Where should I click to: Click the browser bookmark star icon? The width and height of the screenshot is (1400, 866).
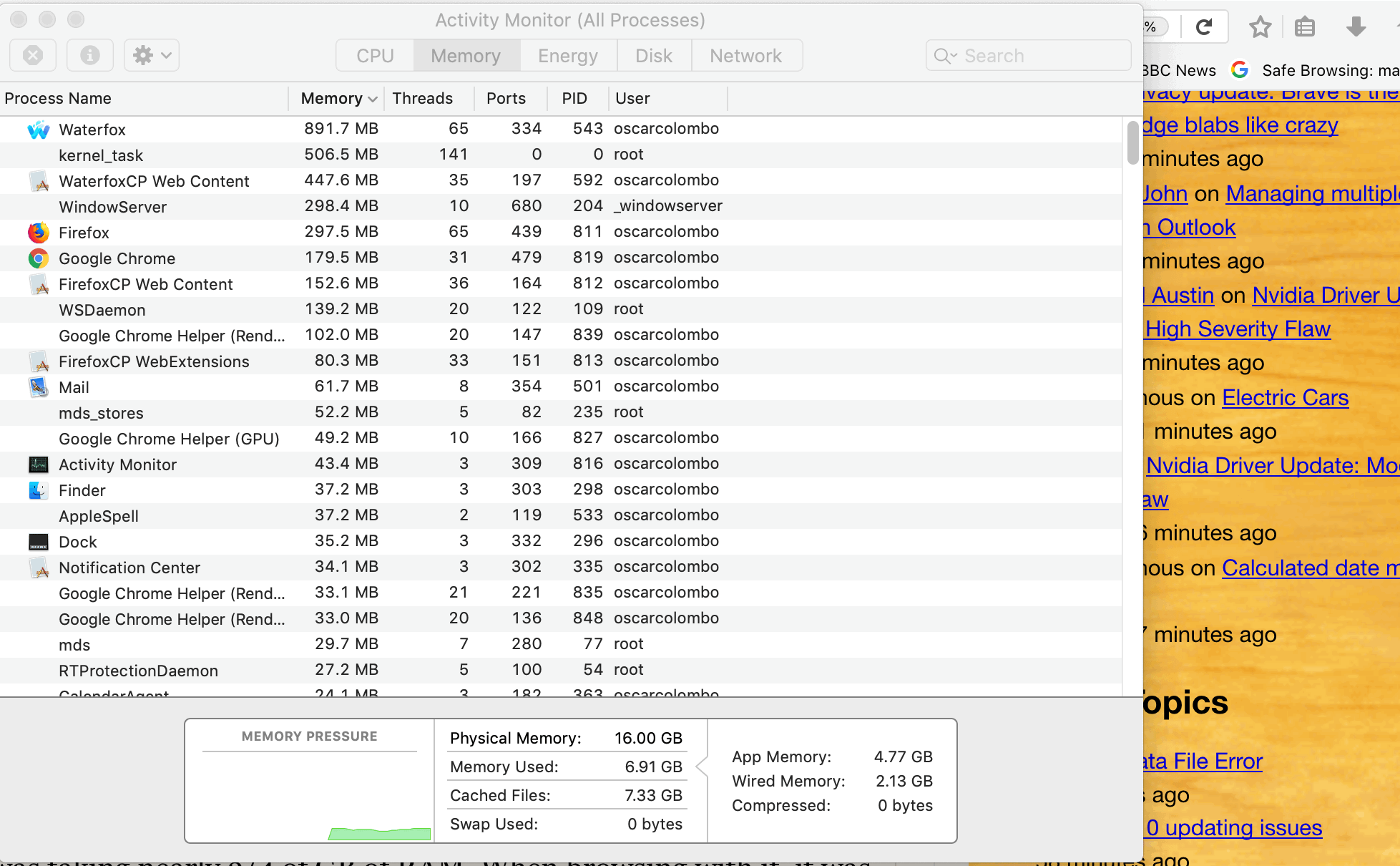[1260, 27]
